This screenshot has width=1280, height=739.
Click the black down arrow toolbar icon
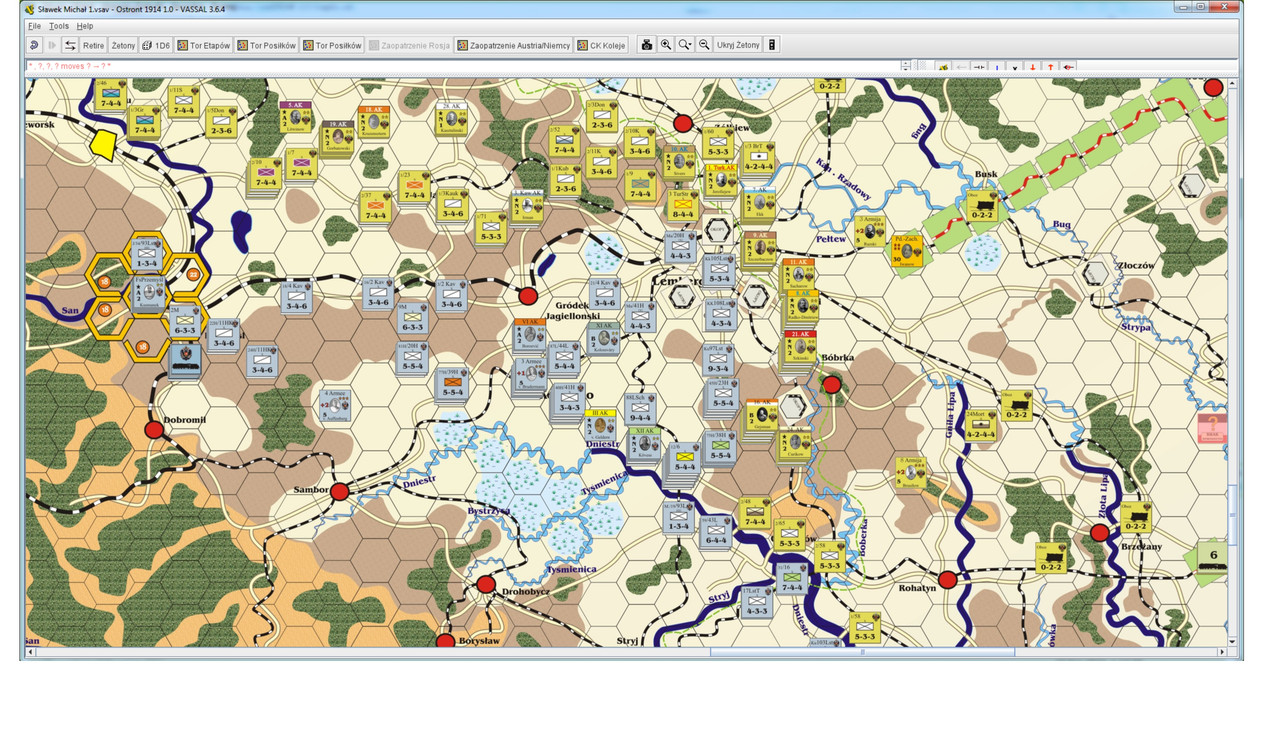(1014, 67)
